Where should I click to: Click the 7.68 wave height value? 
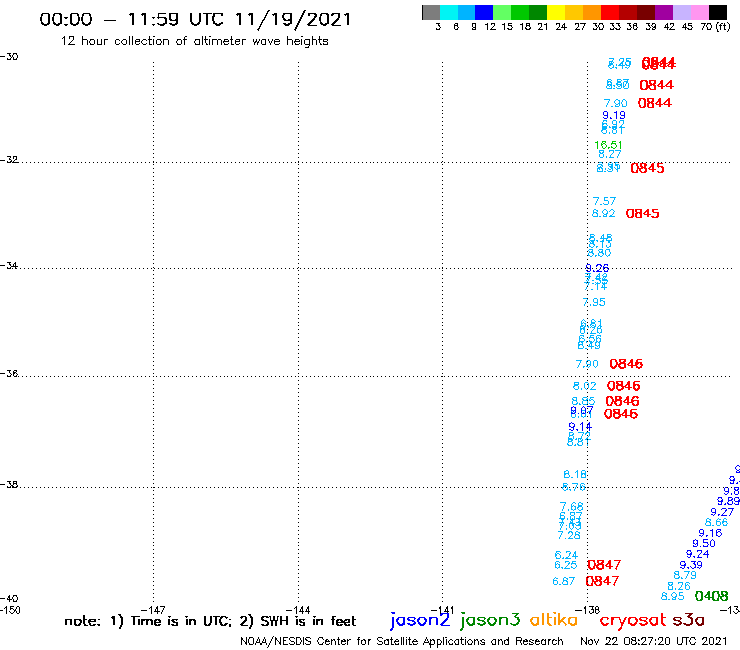click(x=572, y=507)
